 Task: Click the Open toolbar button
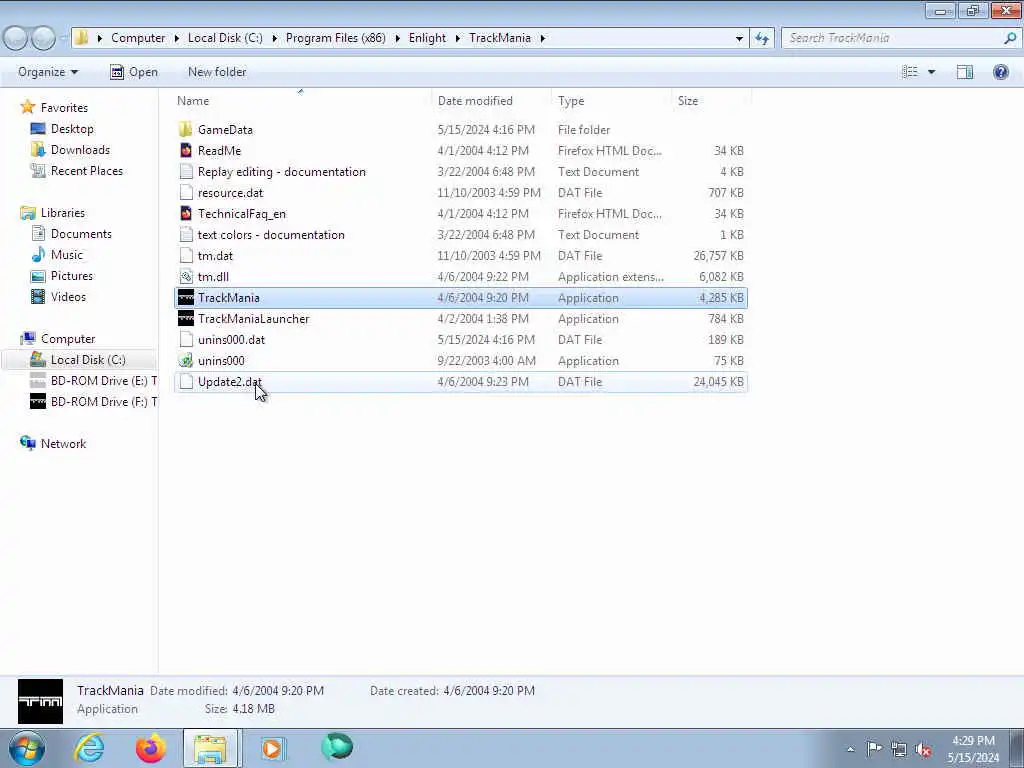[x=134, y=72]
